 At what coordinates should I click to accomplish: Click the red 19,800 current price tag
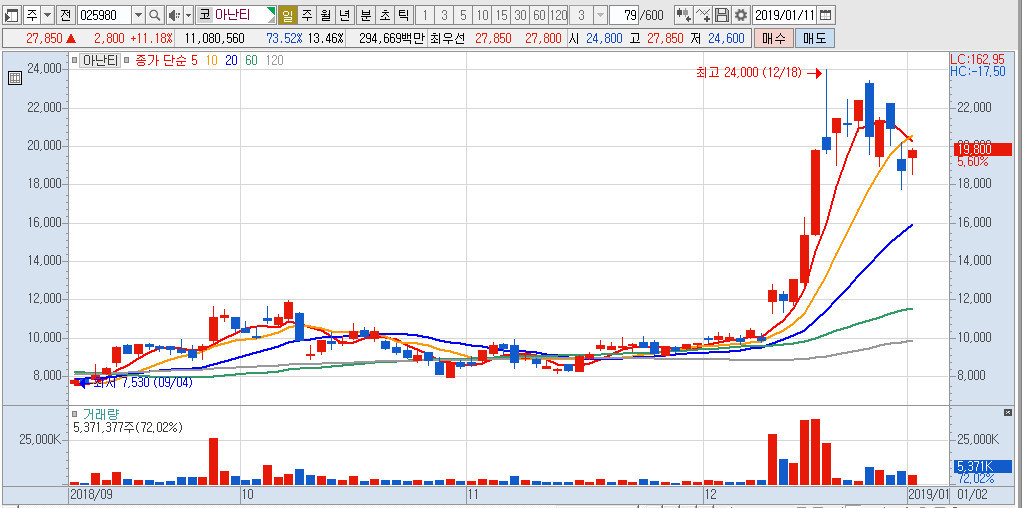pos(982,149)
